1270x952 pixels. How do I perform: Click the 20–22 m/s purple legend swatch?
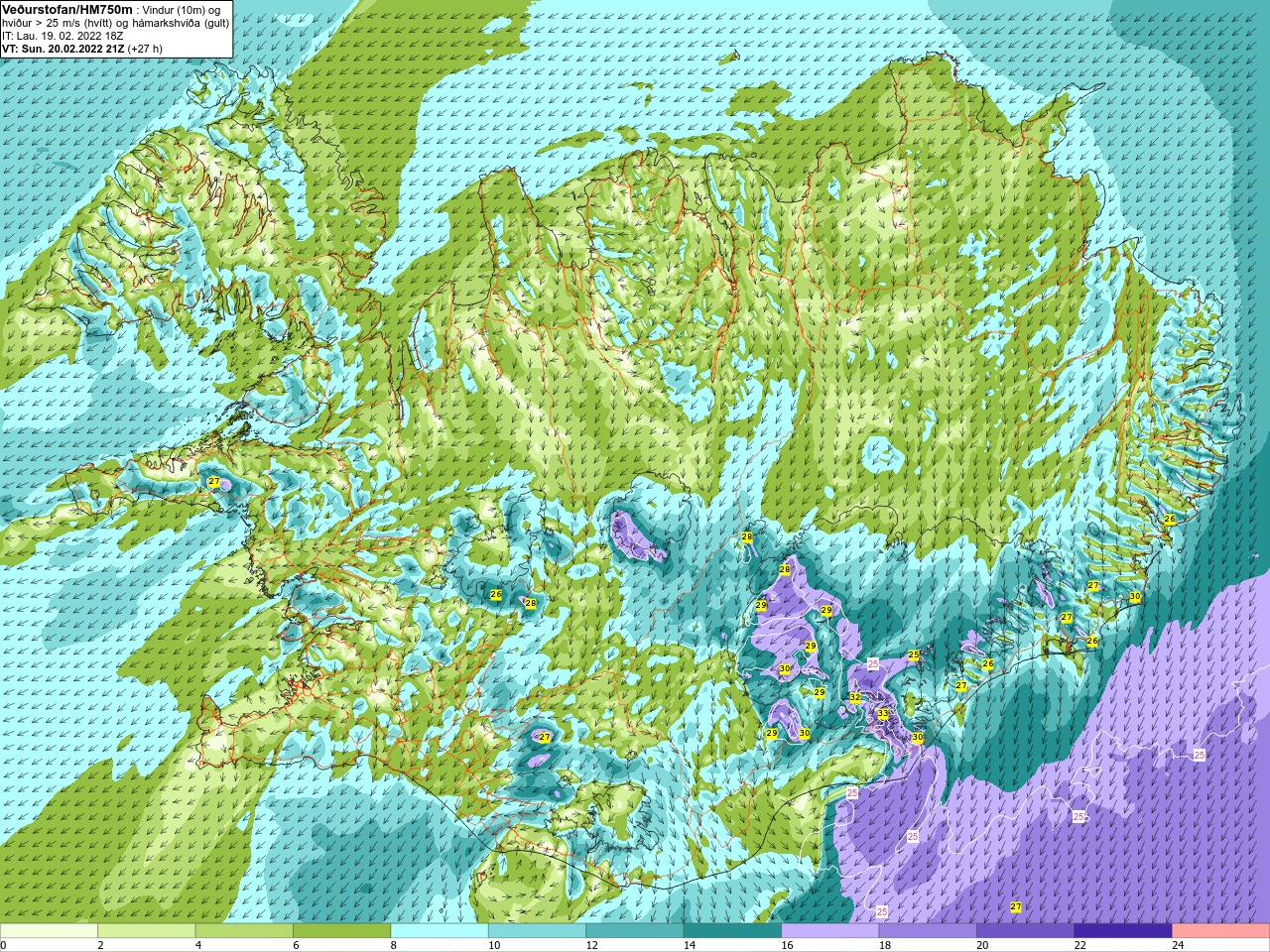[1026, 931]
